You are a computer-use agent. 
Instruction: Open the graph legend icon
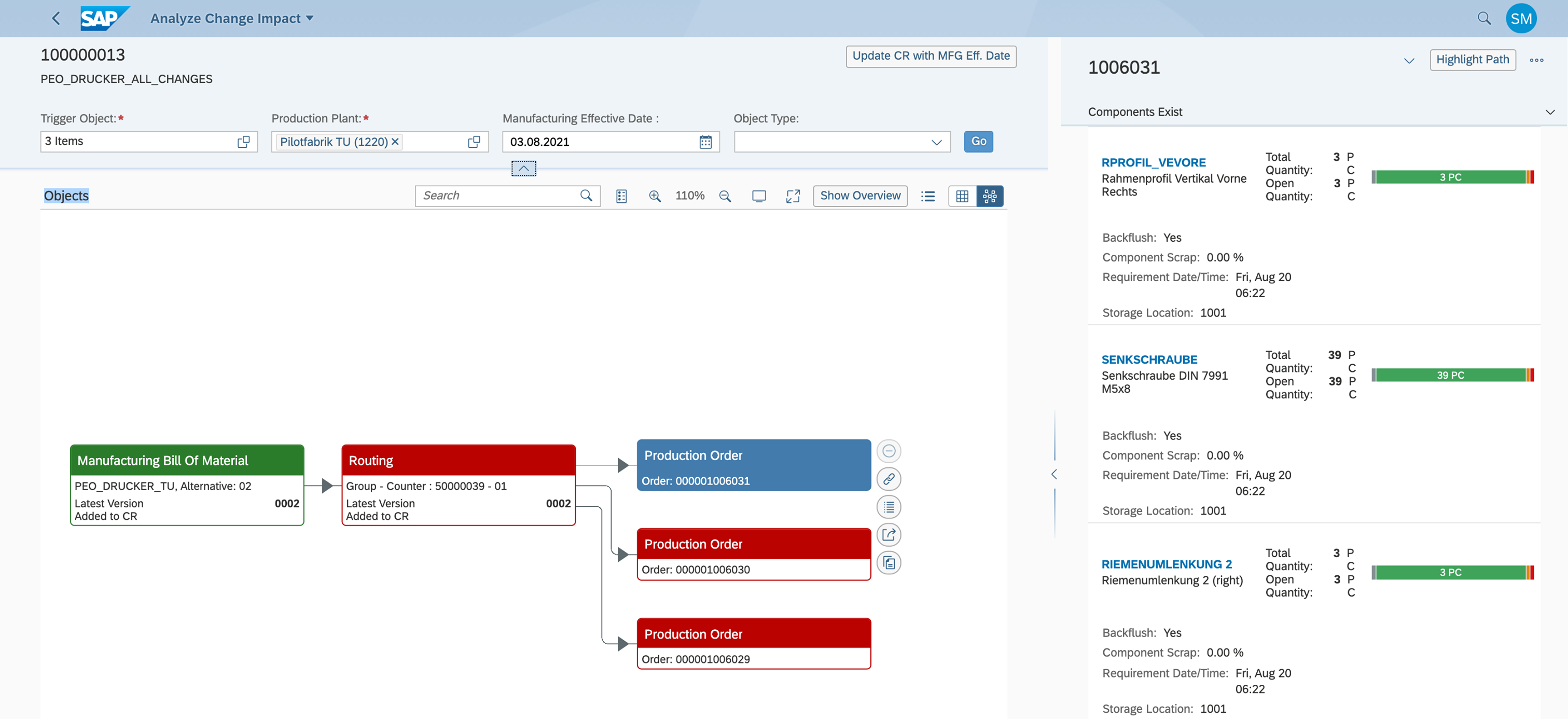[621, 196]
